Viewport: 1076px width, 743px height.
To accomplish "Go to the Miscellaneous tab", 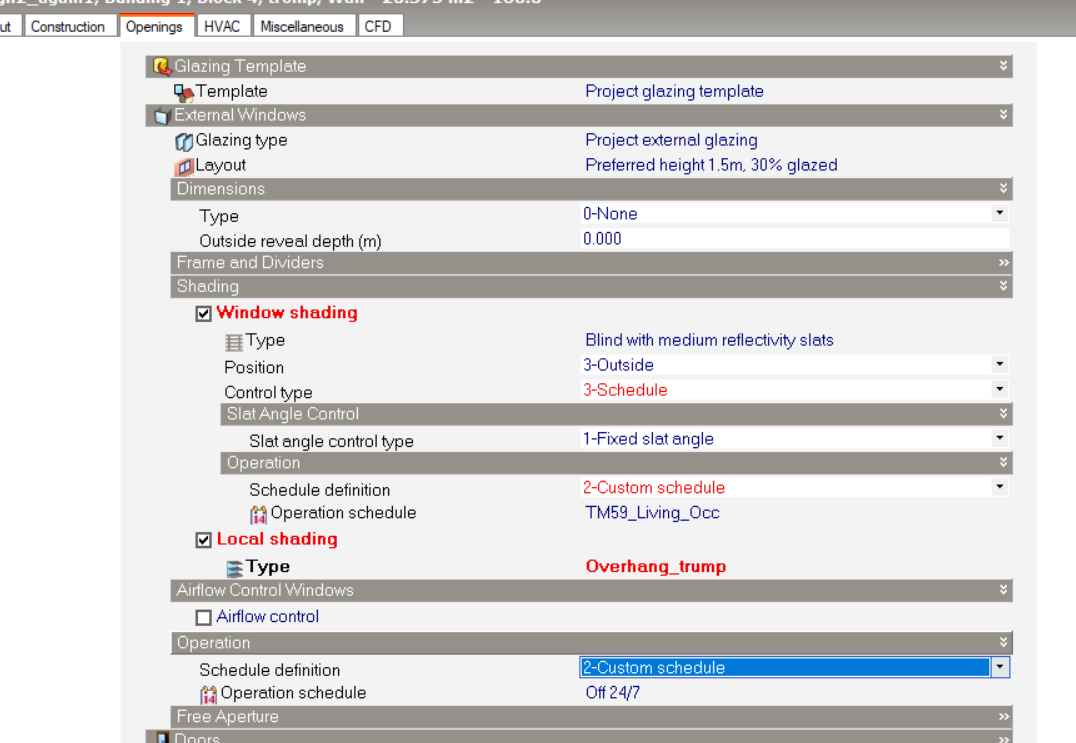I will coord(302,26).
